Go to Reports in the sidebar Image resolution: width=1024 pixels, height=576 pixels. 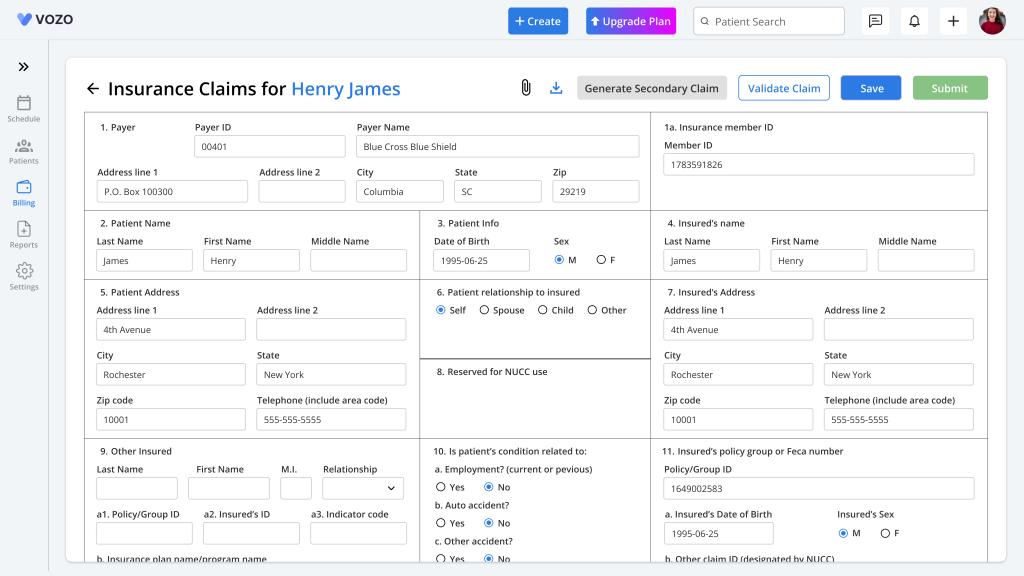click(x=24, y=235)
